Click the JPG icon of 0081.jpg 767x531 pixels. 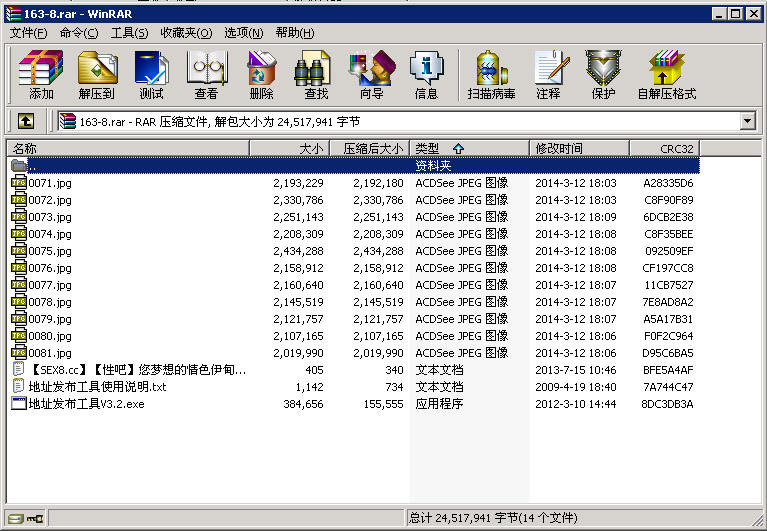[x=19, y=353]
